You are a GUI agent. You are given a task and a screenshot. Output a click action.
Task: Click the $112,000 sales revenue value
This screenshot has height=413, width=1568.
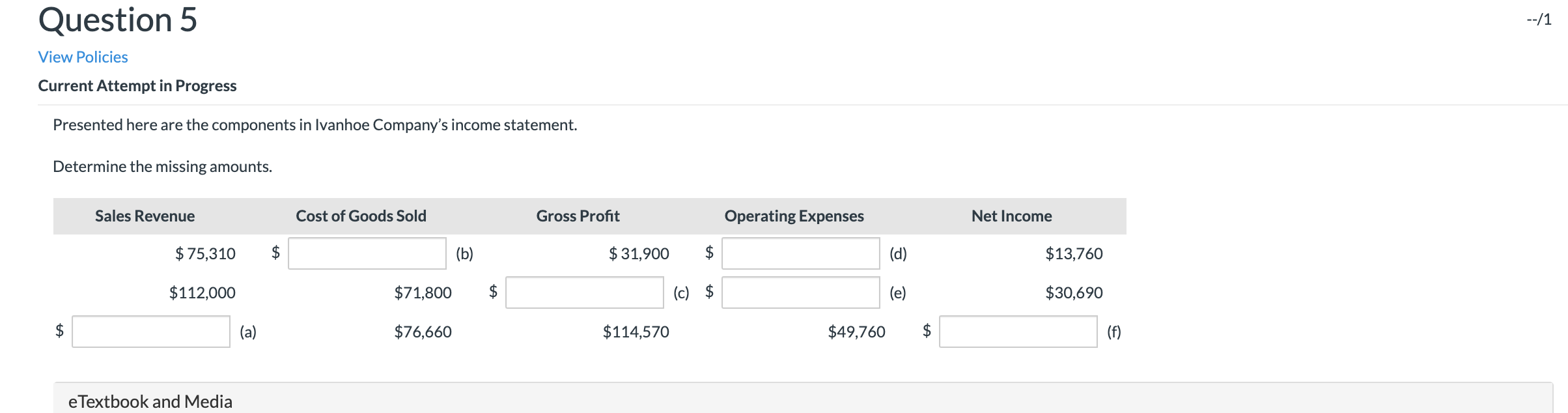[x=203, y=293]
